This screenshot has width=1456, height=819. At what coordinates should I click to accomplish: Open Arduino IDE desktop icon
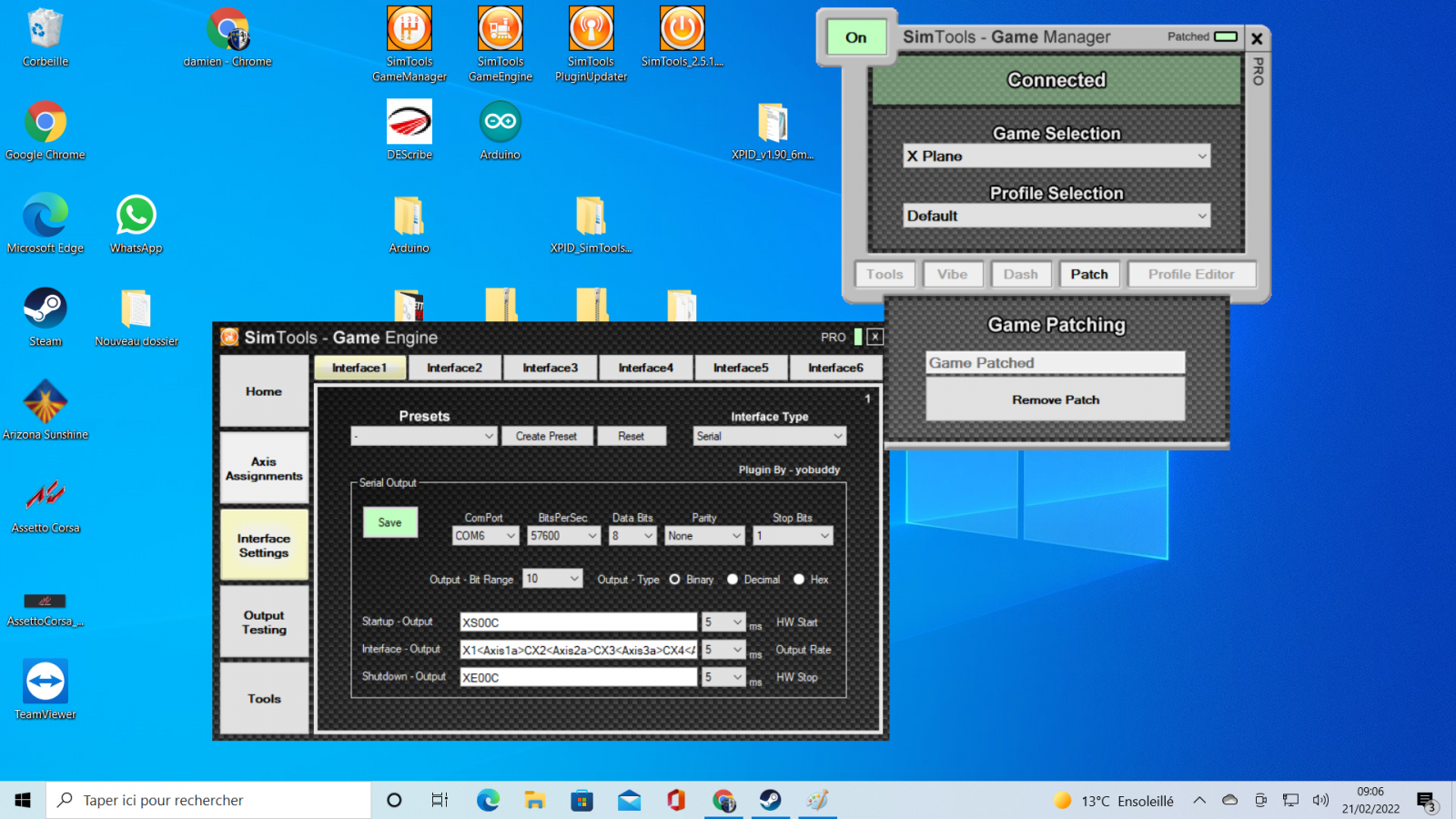pyautogui.click(x=500, y=130)
